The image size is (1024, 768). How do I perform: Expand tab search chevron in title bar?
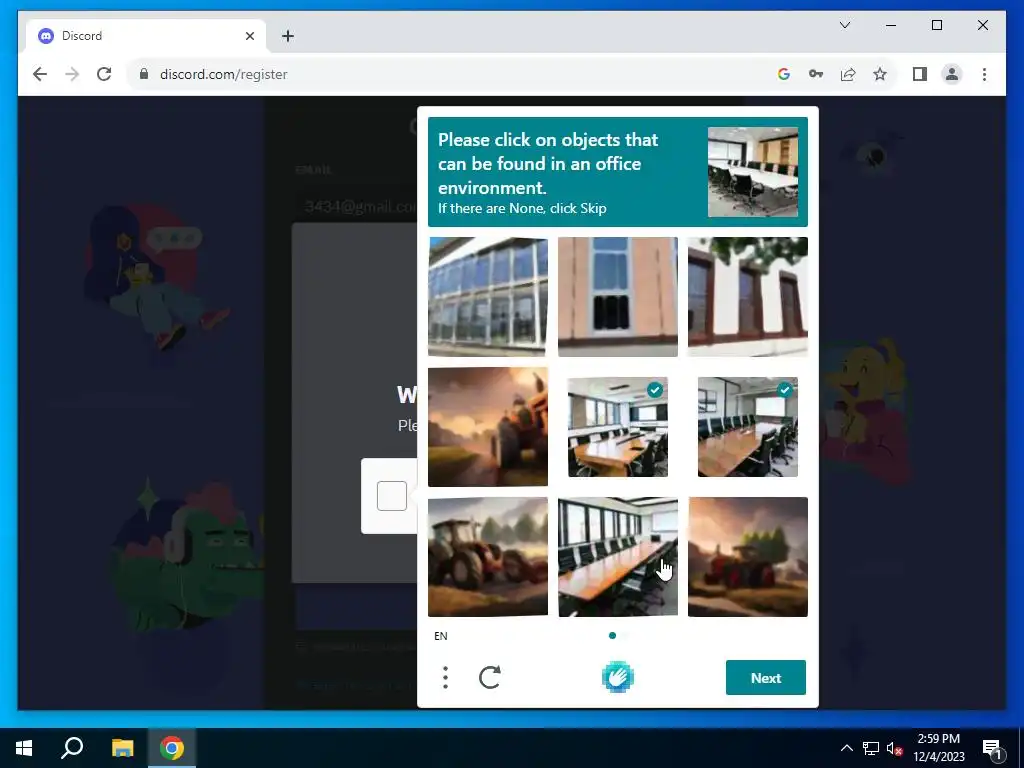click(844, 25)
